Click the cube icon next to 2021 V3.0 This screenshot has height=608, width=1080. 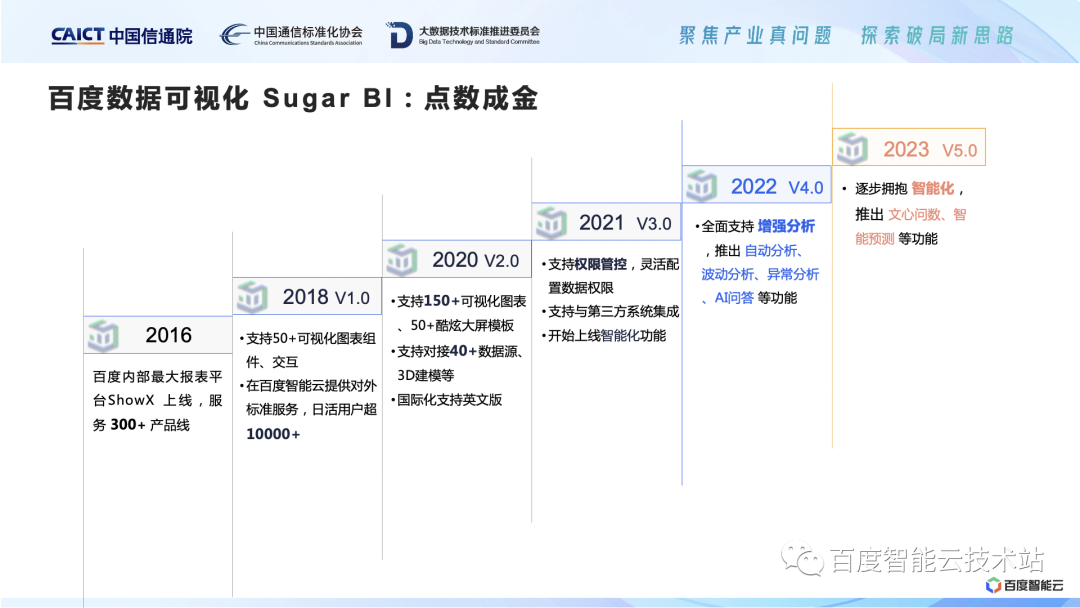pos(550,222)
